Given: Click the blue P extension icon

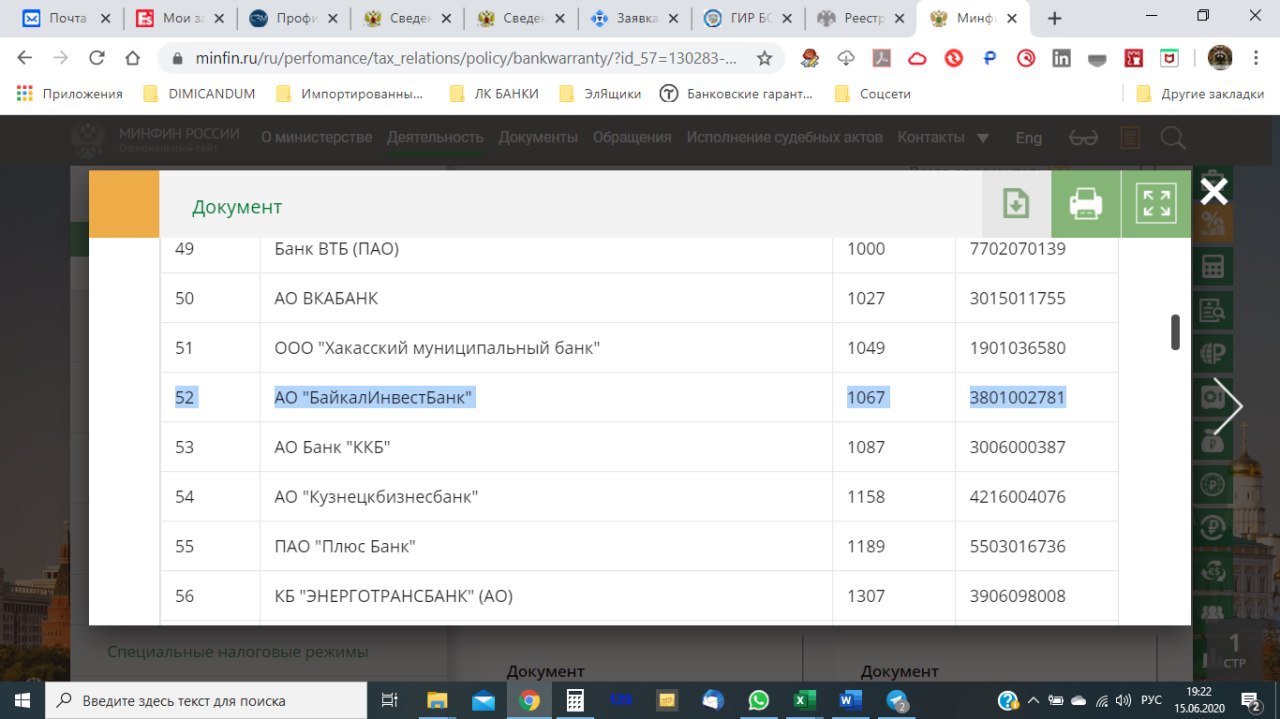Looking at the screenshot, I should (x=990, y=58).
